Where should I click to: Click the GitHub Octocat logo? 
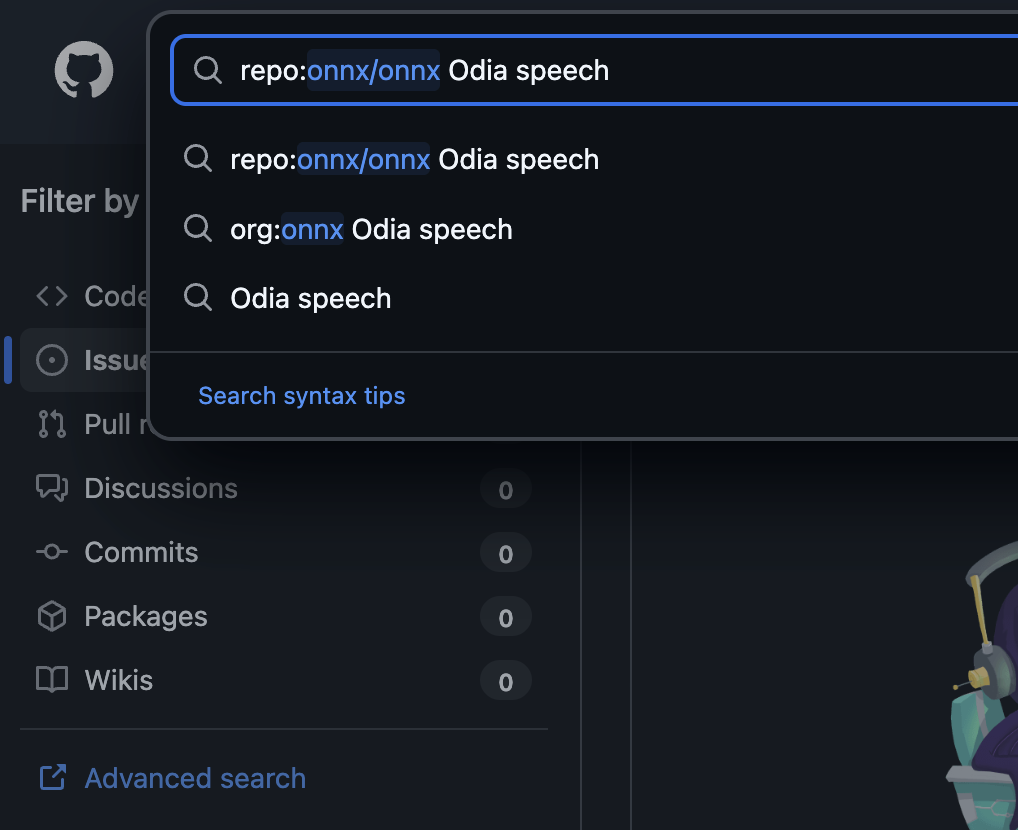point(84,70)
